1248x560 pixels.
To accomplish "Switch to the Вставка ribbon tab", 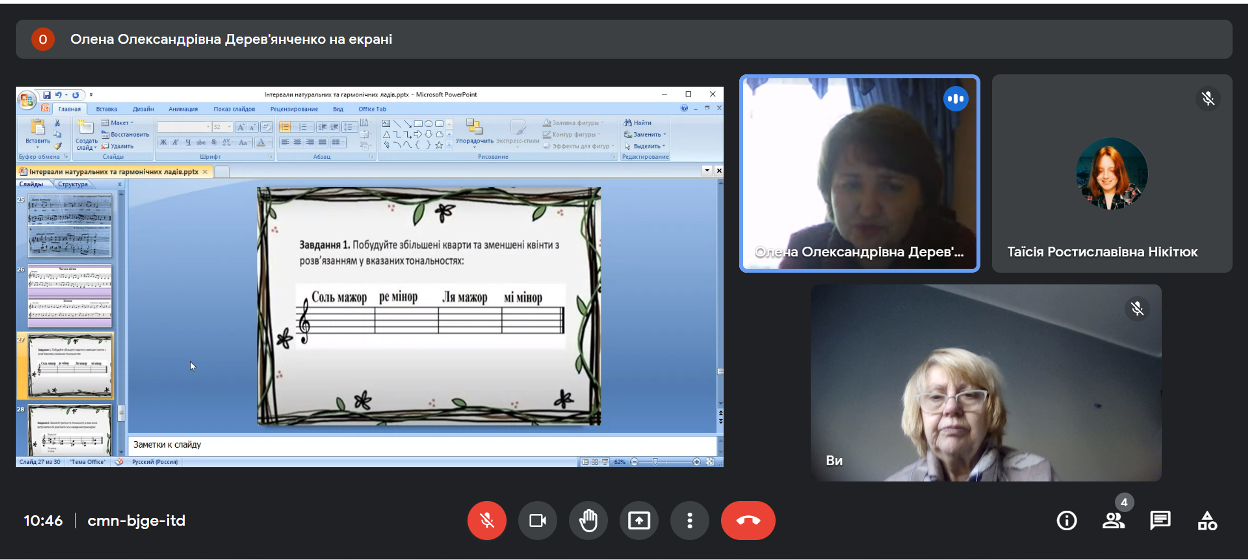I will (106, 109).
